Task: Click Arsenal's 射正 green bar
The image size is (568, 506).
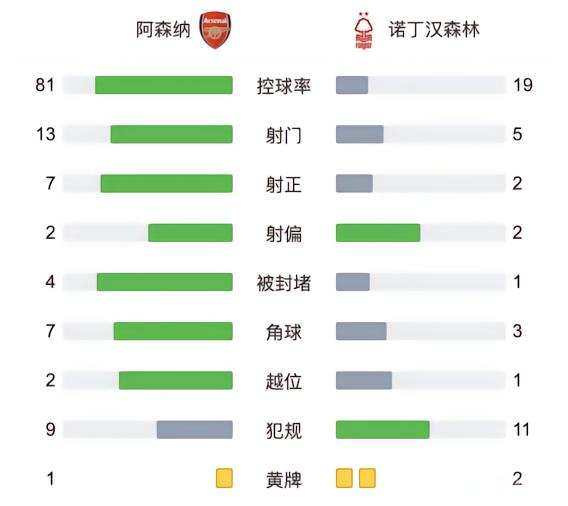Action: coord(167,184)
